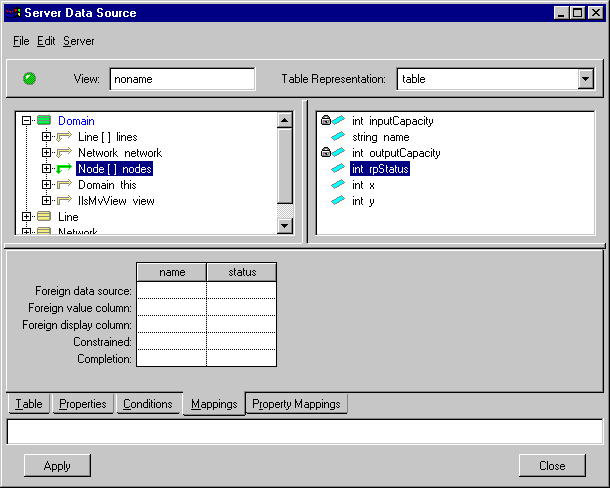Click the arrow icon beside Line [ ] lines
The width and height of the screenshot is (610, 488).
65,137
